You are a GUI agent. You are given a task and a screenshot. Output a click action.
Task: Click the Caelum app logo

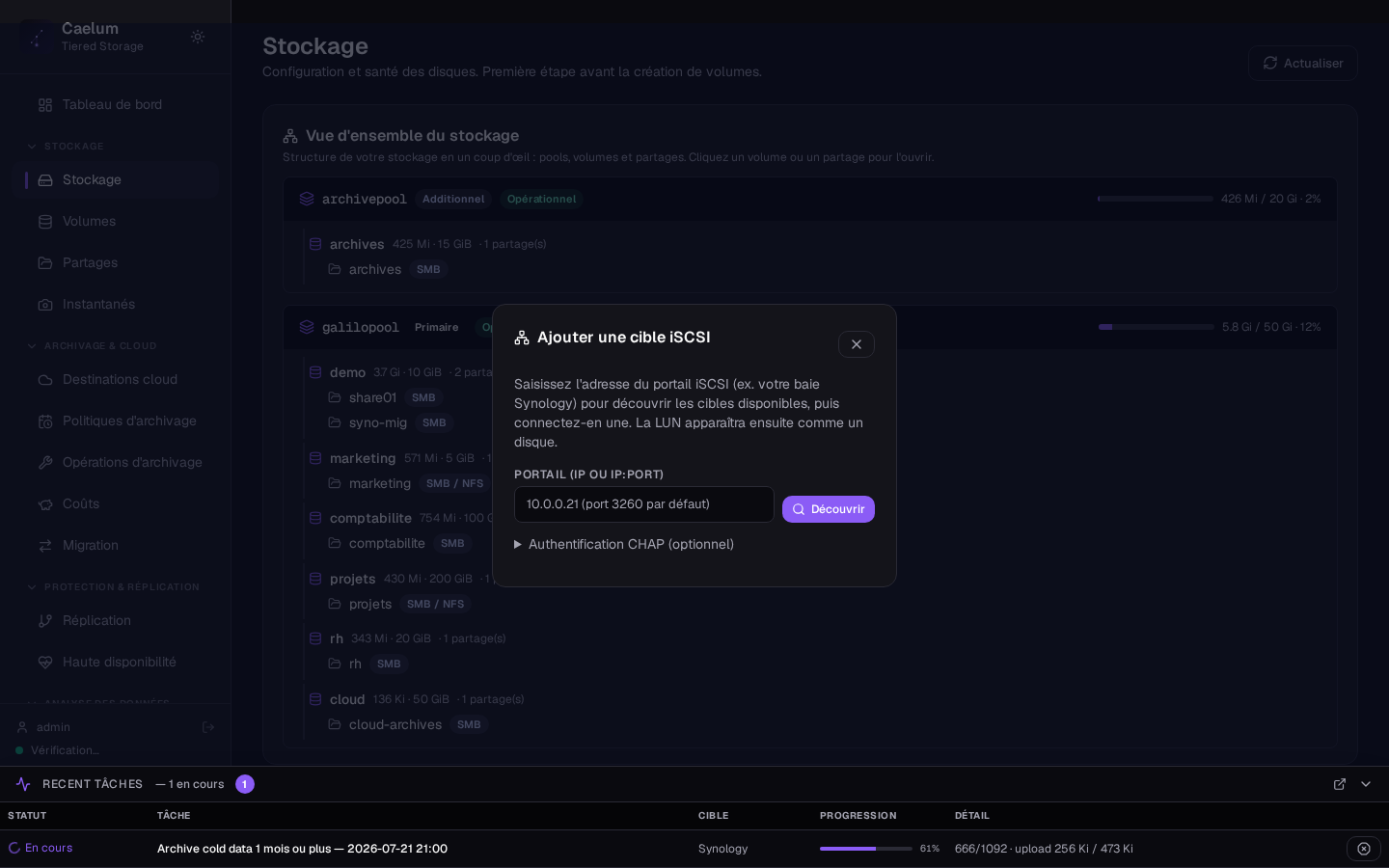click(x=37, y=37)
